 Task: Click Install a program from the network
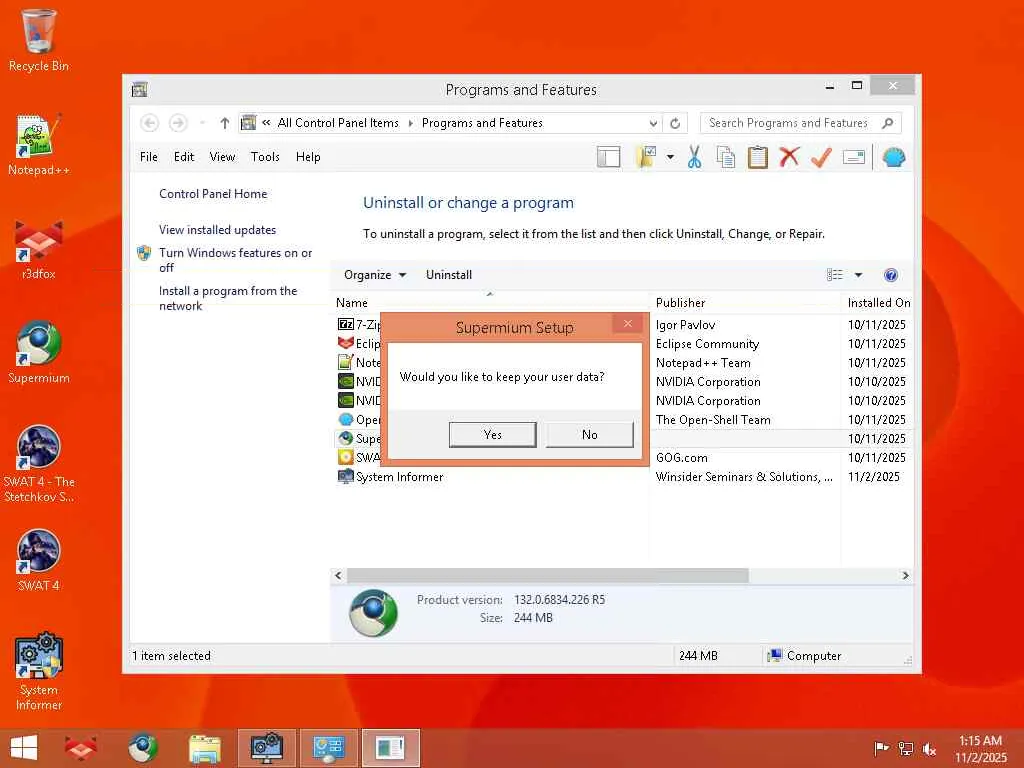[x=228, y=298]
